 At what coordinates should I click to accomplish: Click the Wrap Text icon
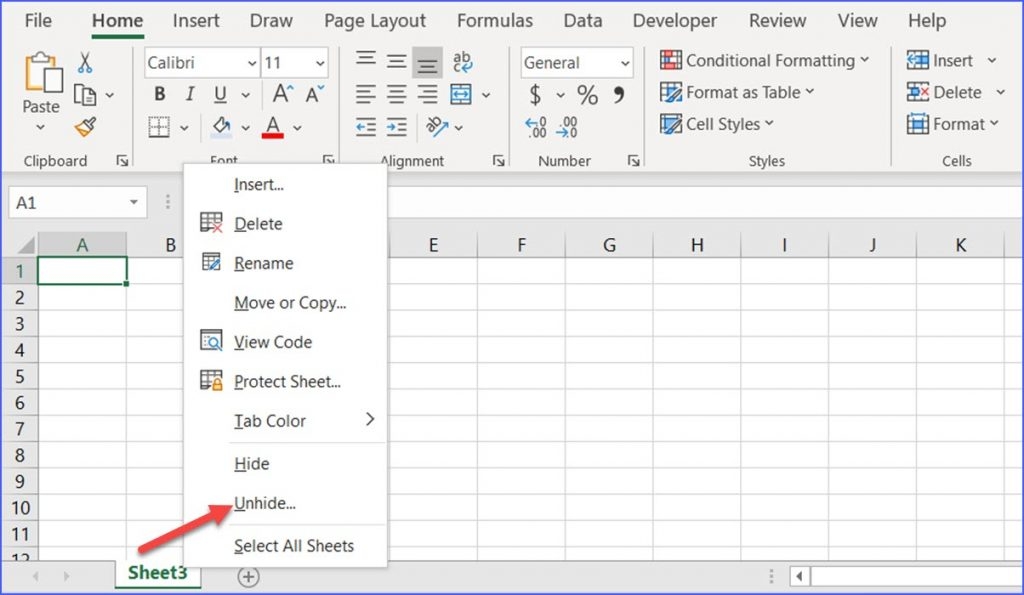pyautogui.click(x=462, y=63)
